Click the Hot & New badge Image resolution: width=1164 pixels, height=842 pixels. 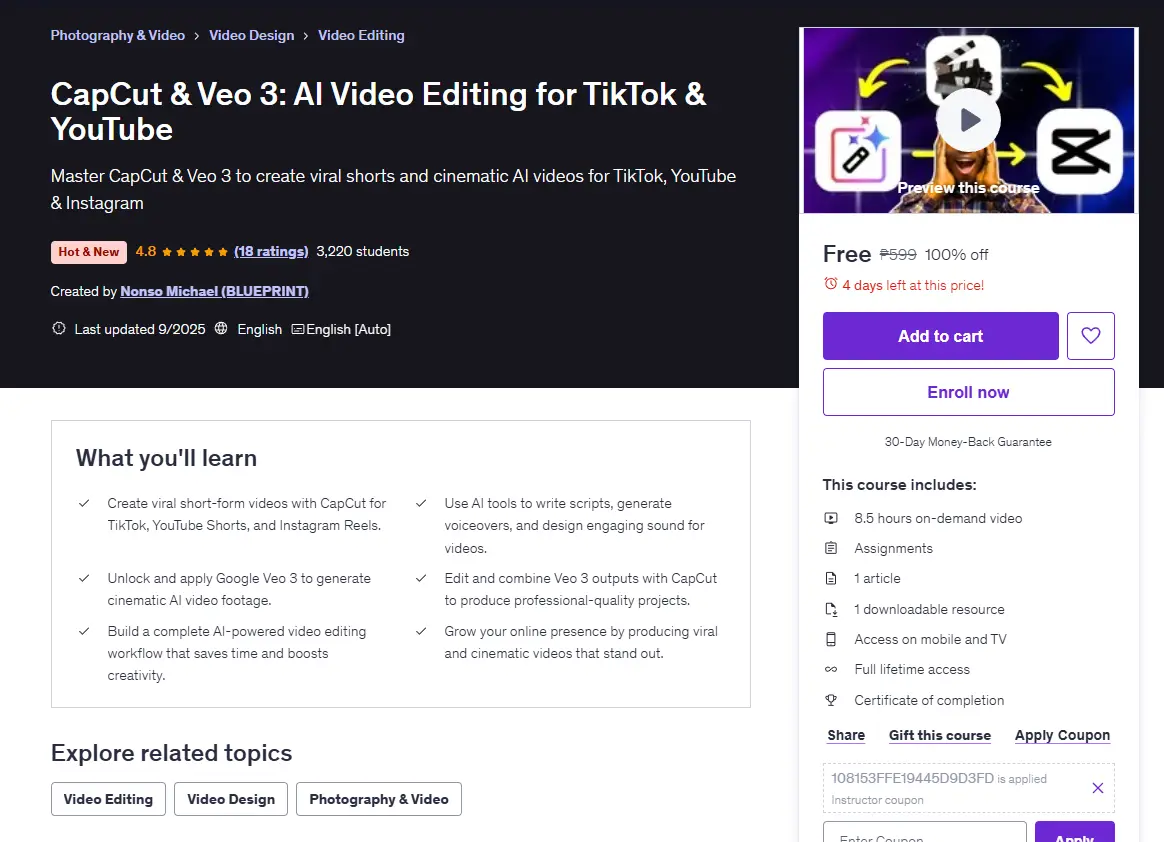coord(89,252)
